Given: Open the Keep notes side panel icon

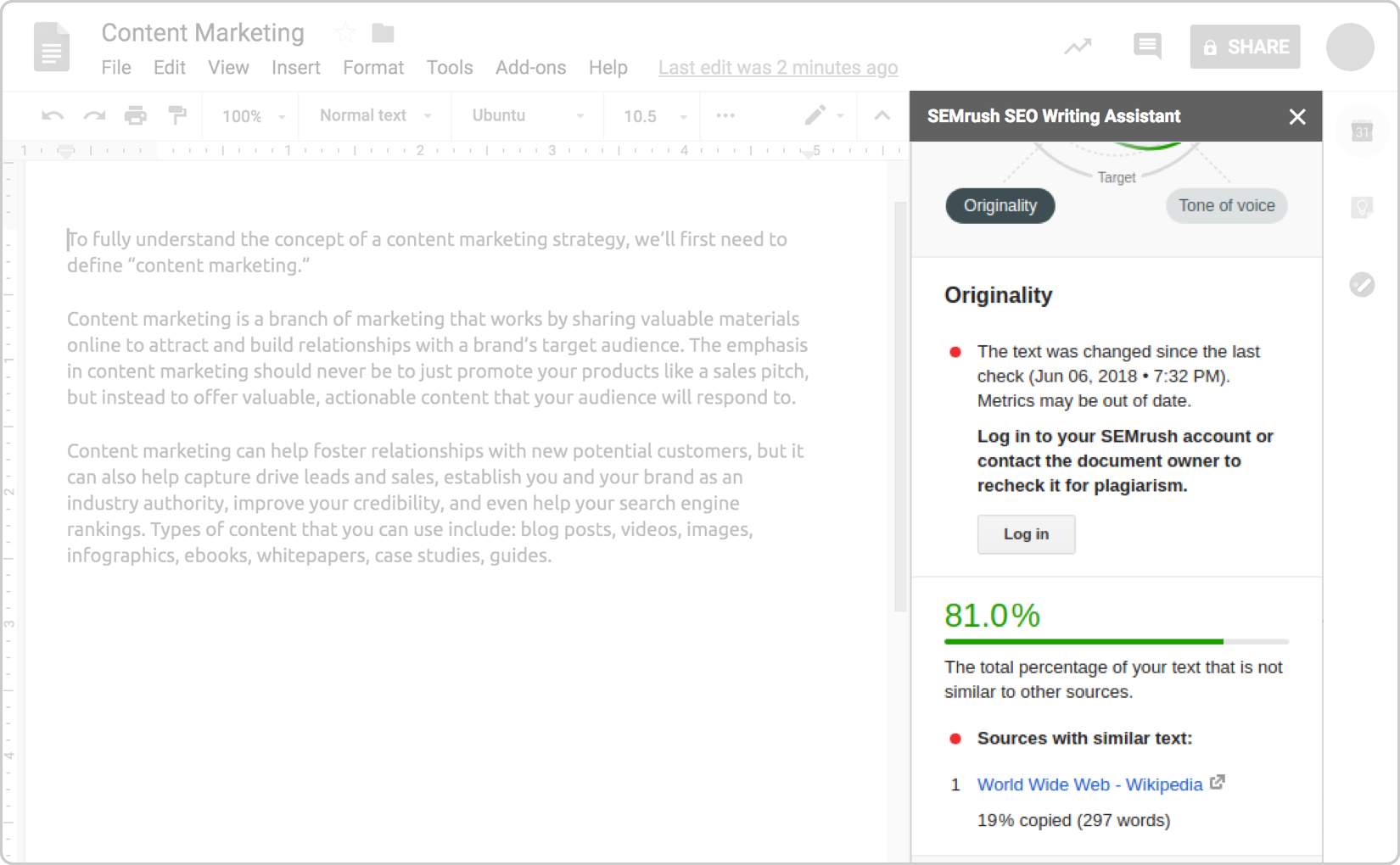Looking at the screenshot, I should coord(1362,207).
